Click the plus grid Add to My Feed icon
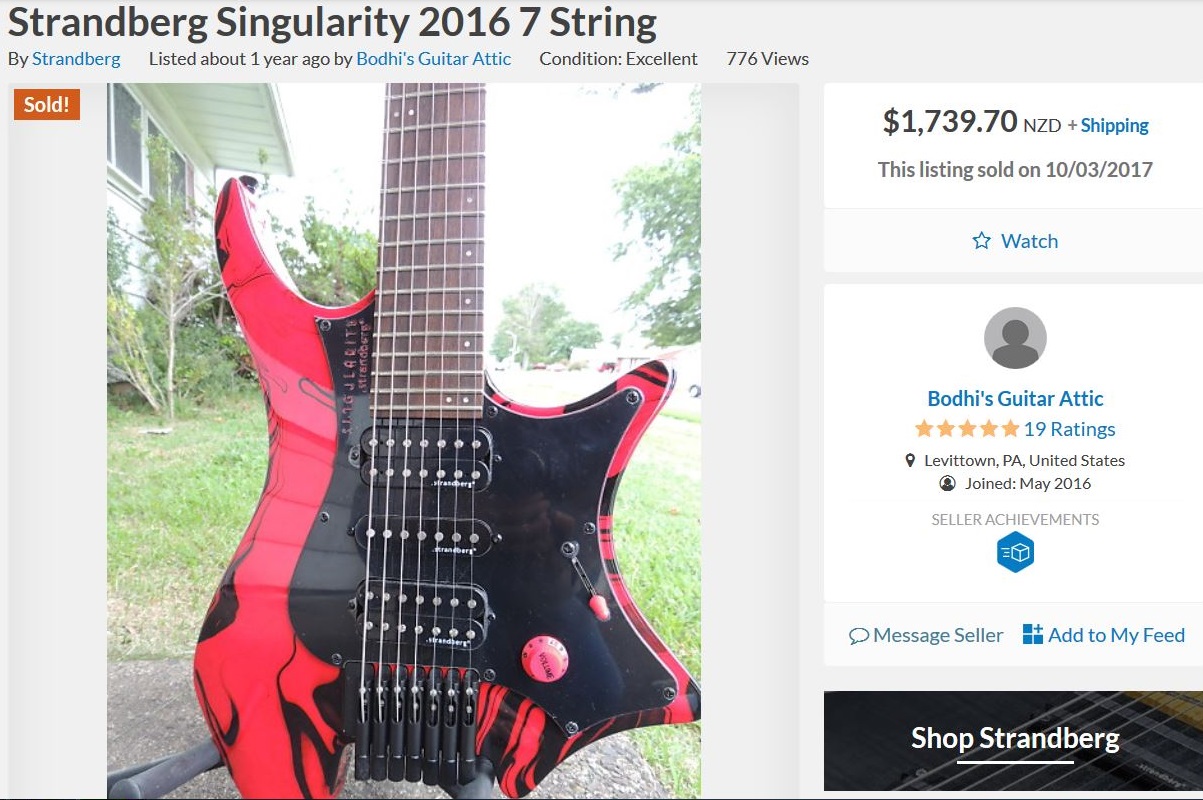 point(1033,634)
